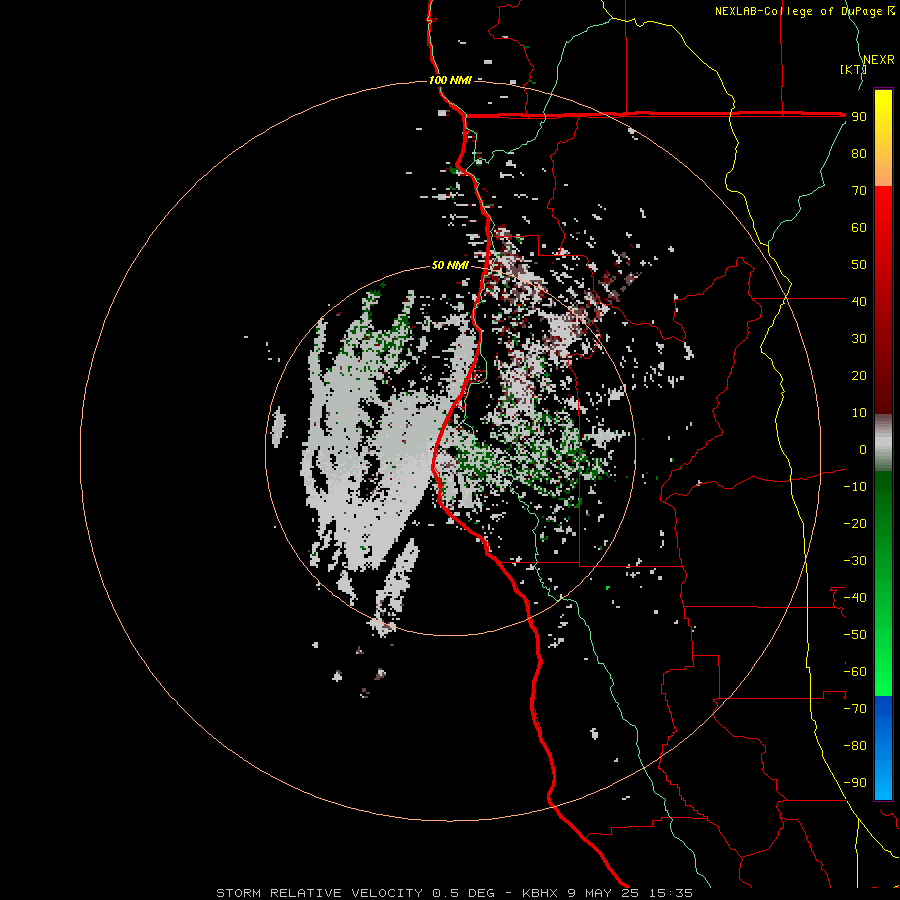Click the blue bottom segment of the color bar
900x900 pixels.
pos(883,748)
